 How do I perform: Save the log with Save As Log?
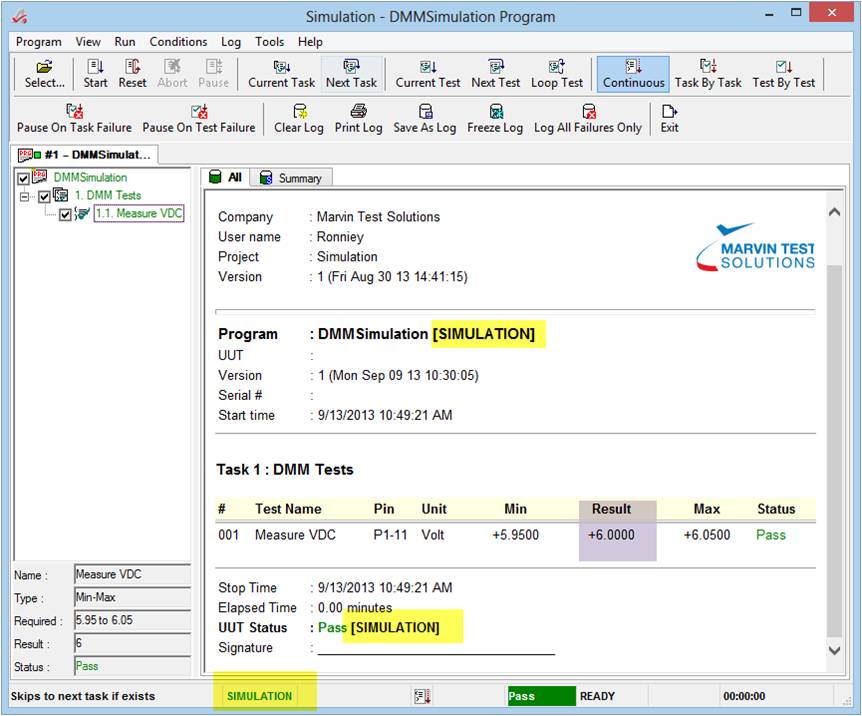point(424,118)
